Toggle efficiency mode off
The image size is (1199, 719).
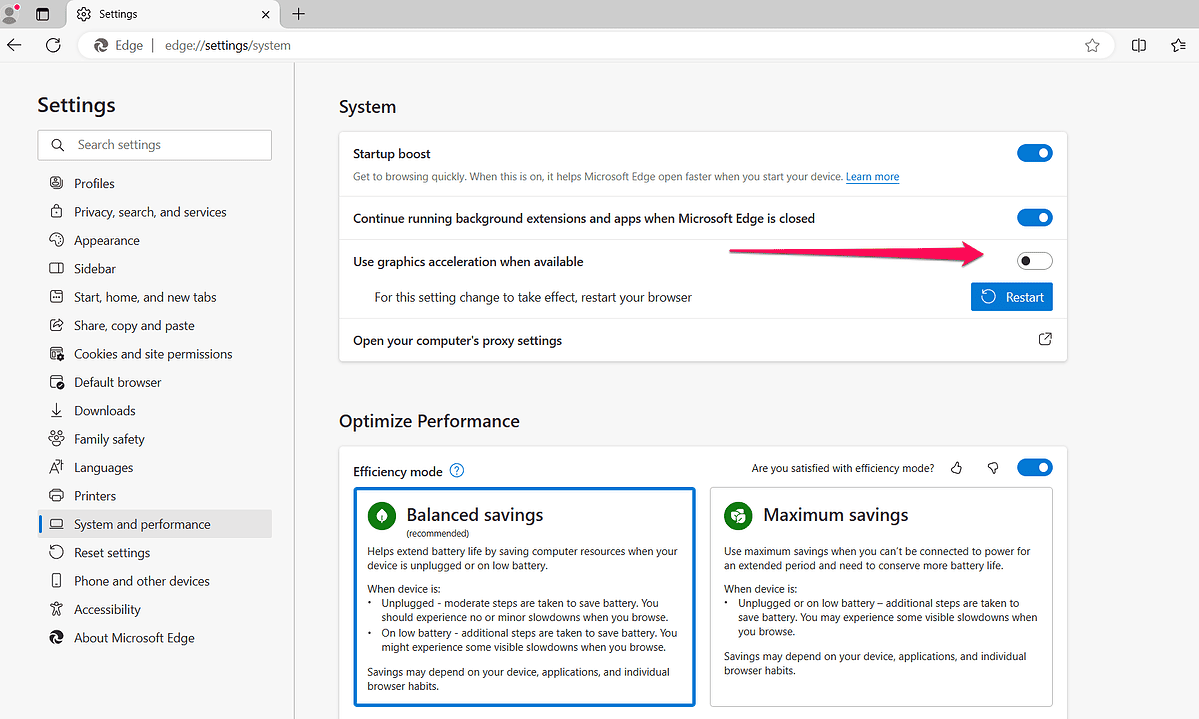[1034, 467]
